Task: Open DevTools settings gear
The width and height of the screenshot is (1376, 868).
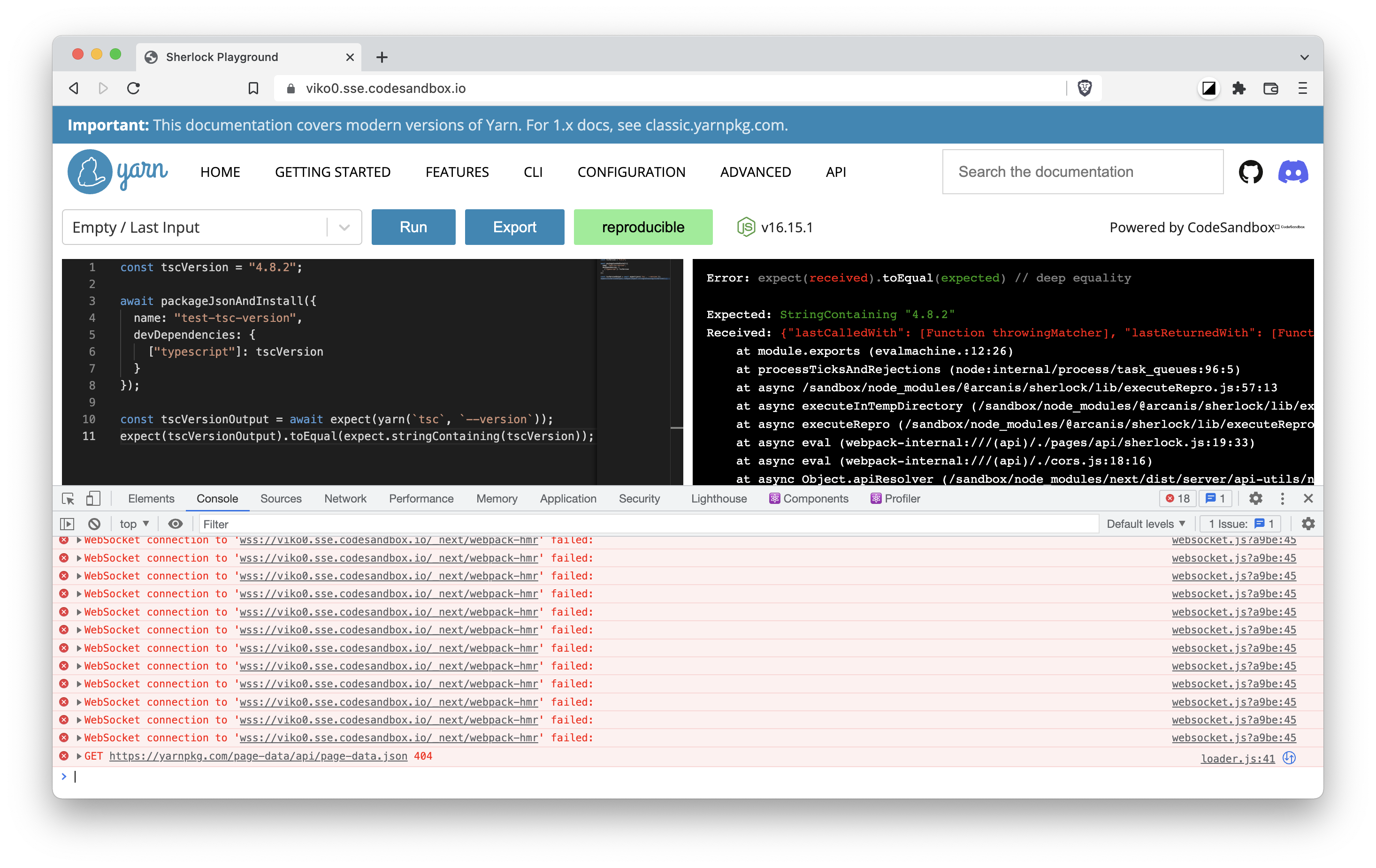Action: click(x=1255, y=498)
